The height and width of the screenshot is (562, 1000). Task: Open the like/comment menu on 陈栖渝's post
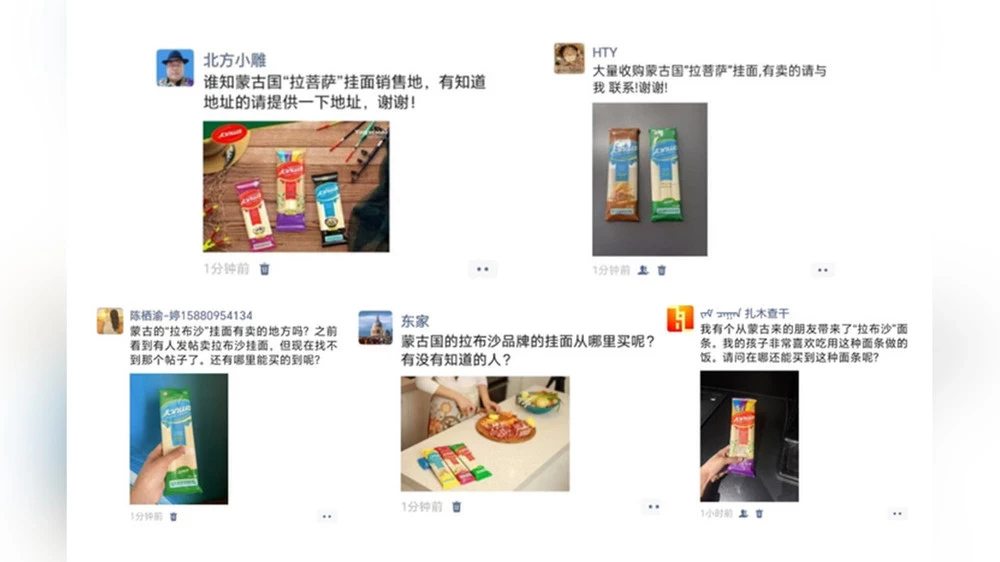327,517
